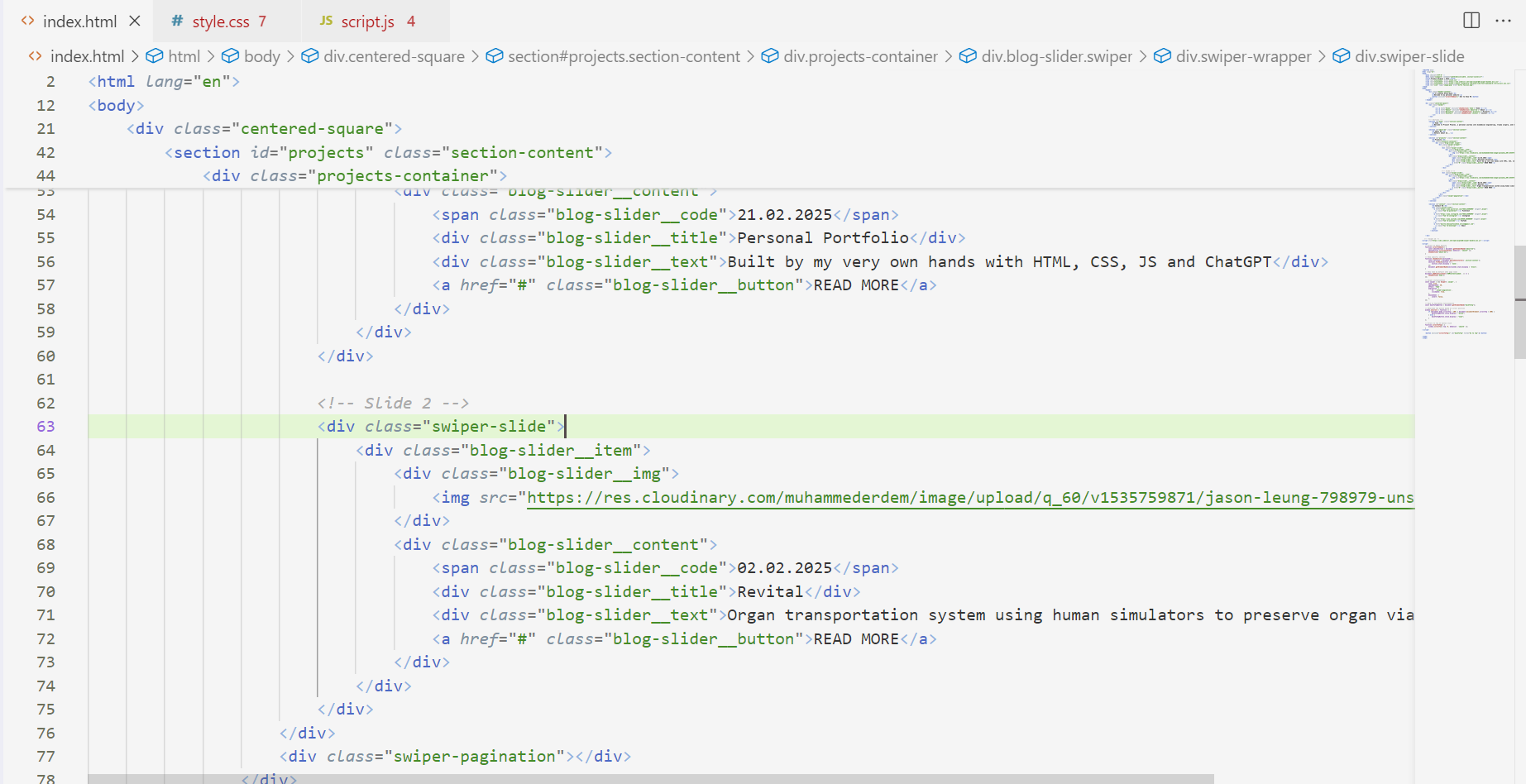Click the cube icon before div.projects-container breadcrumb
Viewport: 1526px width, 784px height.
tap(770, 56)
